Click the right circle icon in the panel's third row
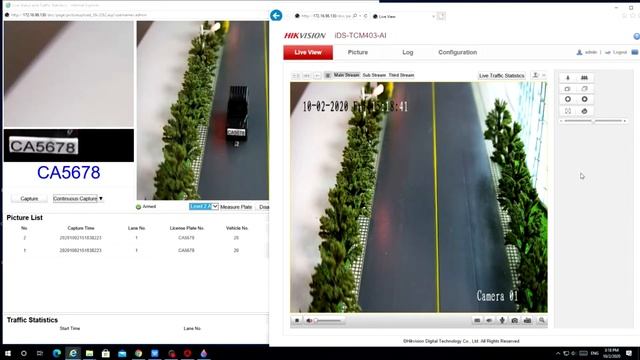Image resolution: width=640 pixels, height=360 pixels. (x=584, y=99)
